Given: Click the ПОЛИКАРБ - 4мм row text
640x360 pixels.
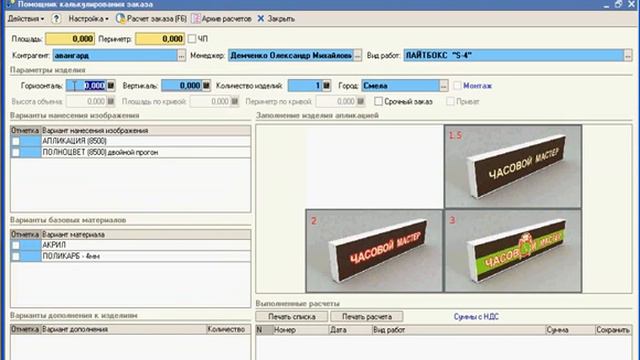Looking at the screenshot, I should (71, 256).
